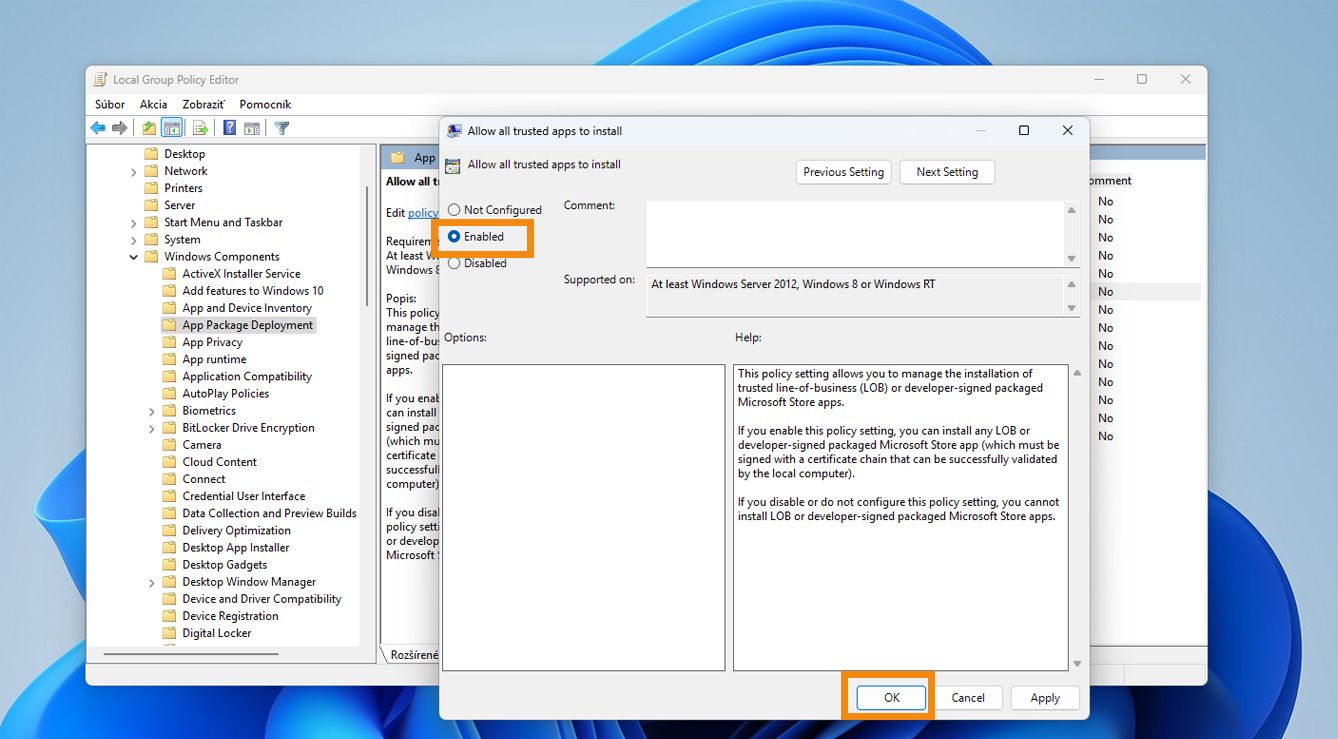The image size is (1338, 739).
Task: Click the Help pane scroll-down arrow
Action: 1077,663
